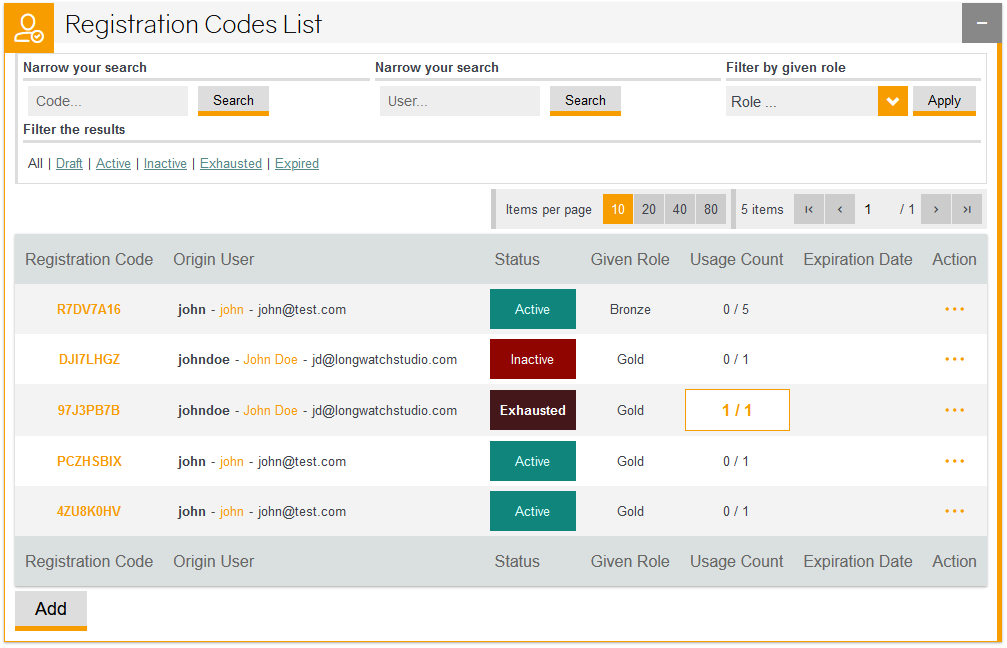
Task: Open actions menu for code DJI7LHGZ
Action: tap(954, 359)
